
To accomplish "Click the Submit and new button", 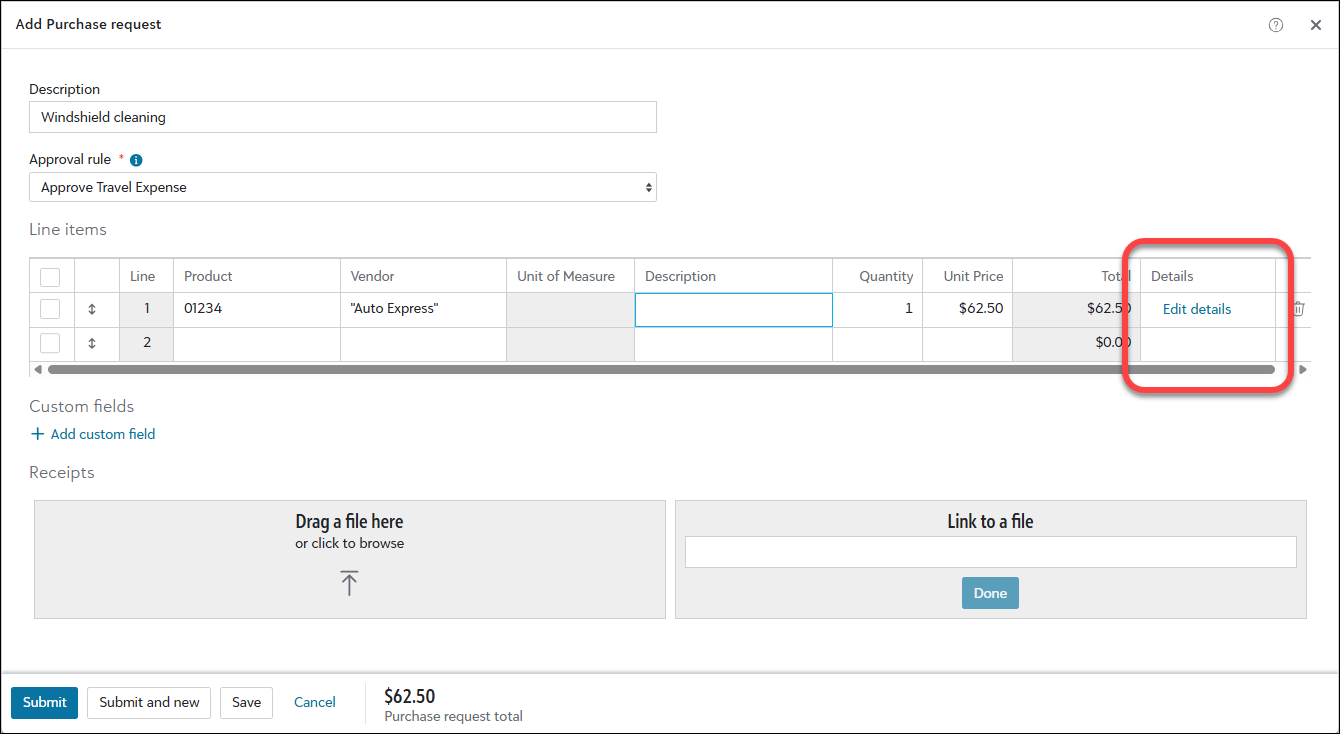I will (x=149, y=702).
